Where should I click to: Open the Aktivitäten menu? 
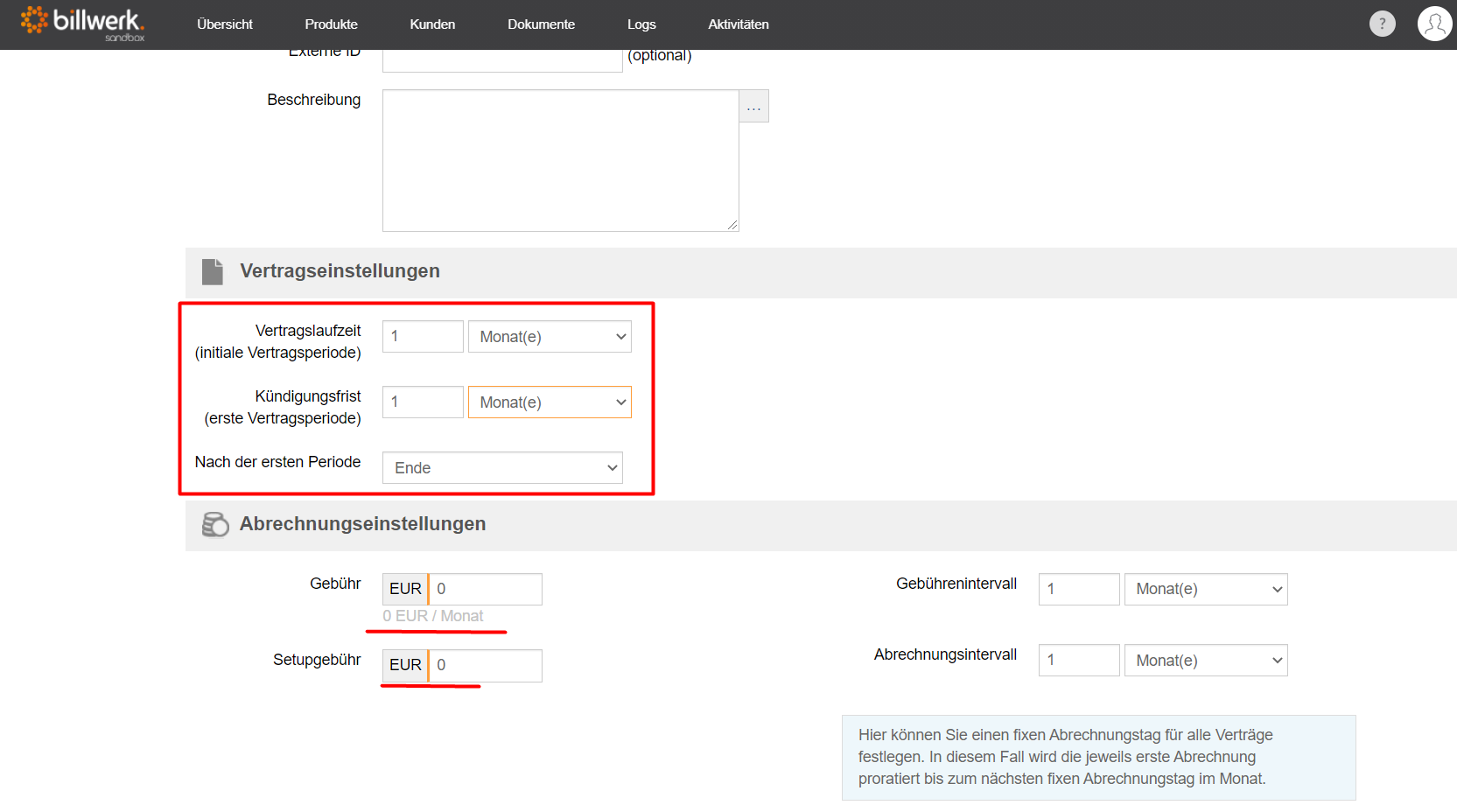tap(739, 24)
